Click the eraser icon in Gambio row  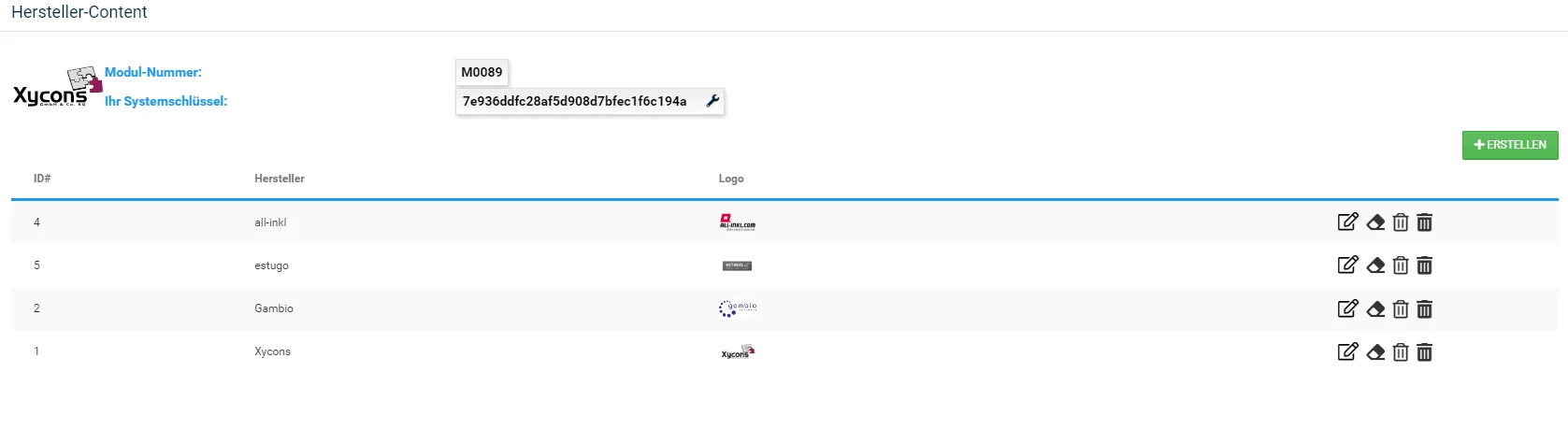[x=1375, y=309]
